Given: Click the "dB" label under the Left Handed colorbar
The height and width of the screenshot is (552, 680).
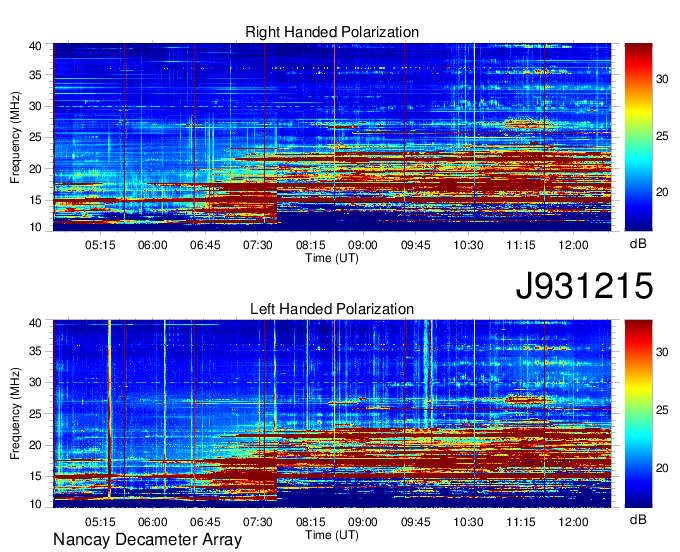Looking at the screenshot, I should click(x=638, y=519).
